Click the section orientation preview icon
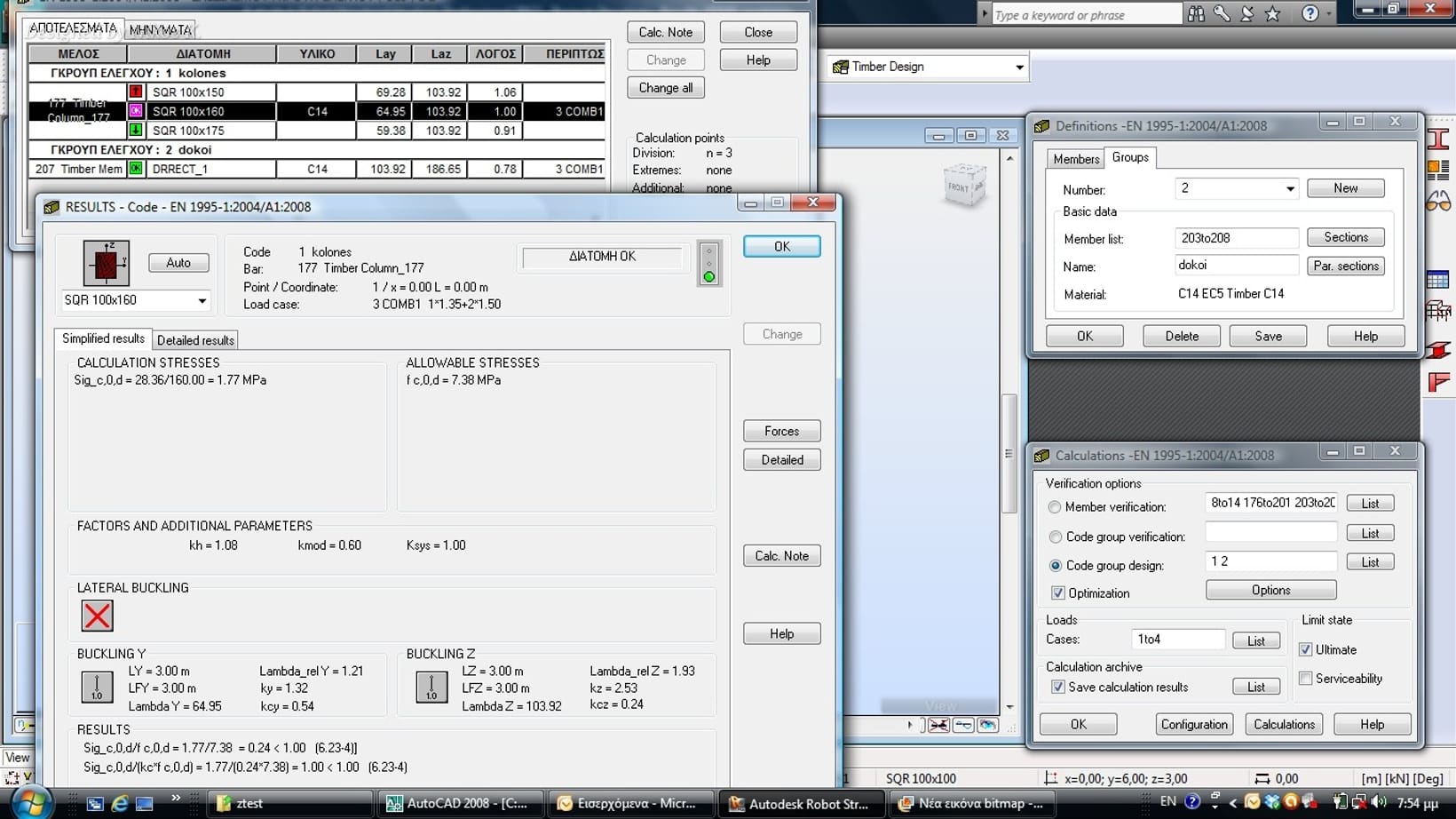Viewport: 1456px width, 819px height. (x=106, y=263)
